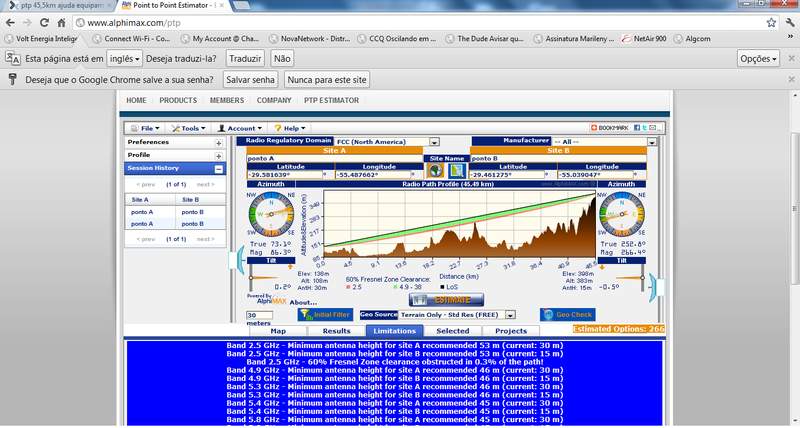Open the Chrome wrench settings menu
This screenshot has width=800, height=428.
coord(790,22)
